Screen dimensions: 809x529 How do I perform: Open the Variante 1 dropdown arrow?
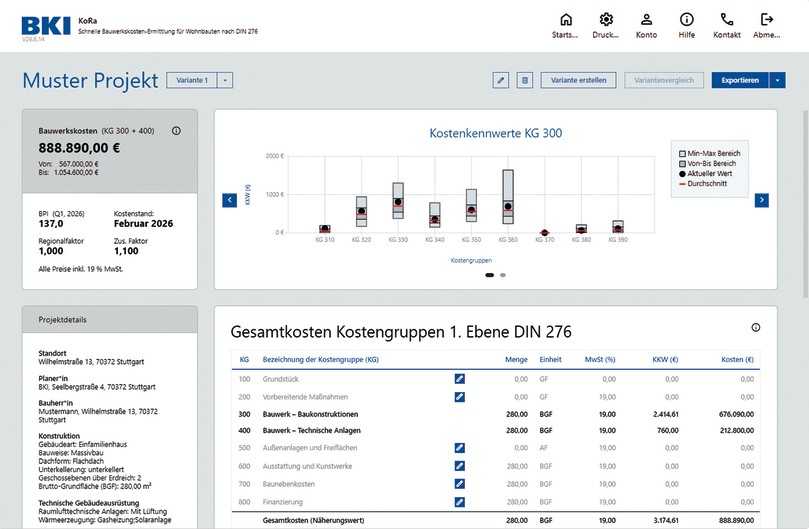coord(225,81)
